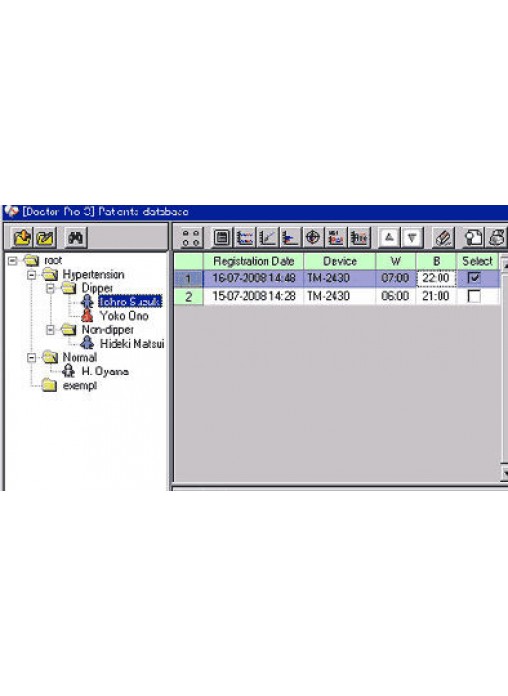
Task: Collapse the Non-dipper folder node
Action: tap(51, 330)
